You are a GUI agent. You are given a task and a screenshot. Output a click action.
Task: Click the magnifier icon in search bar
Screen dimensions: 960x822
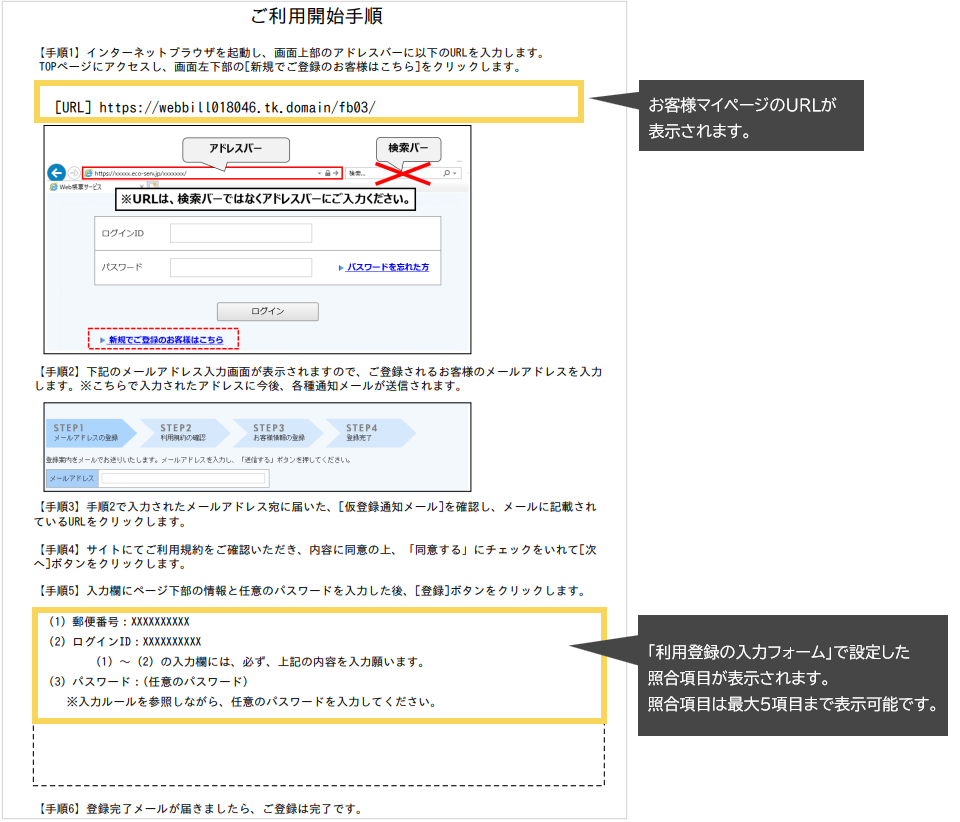pos(447,173)
